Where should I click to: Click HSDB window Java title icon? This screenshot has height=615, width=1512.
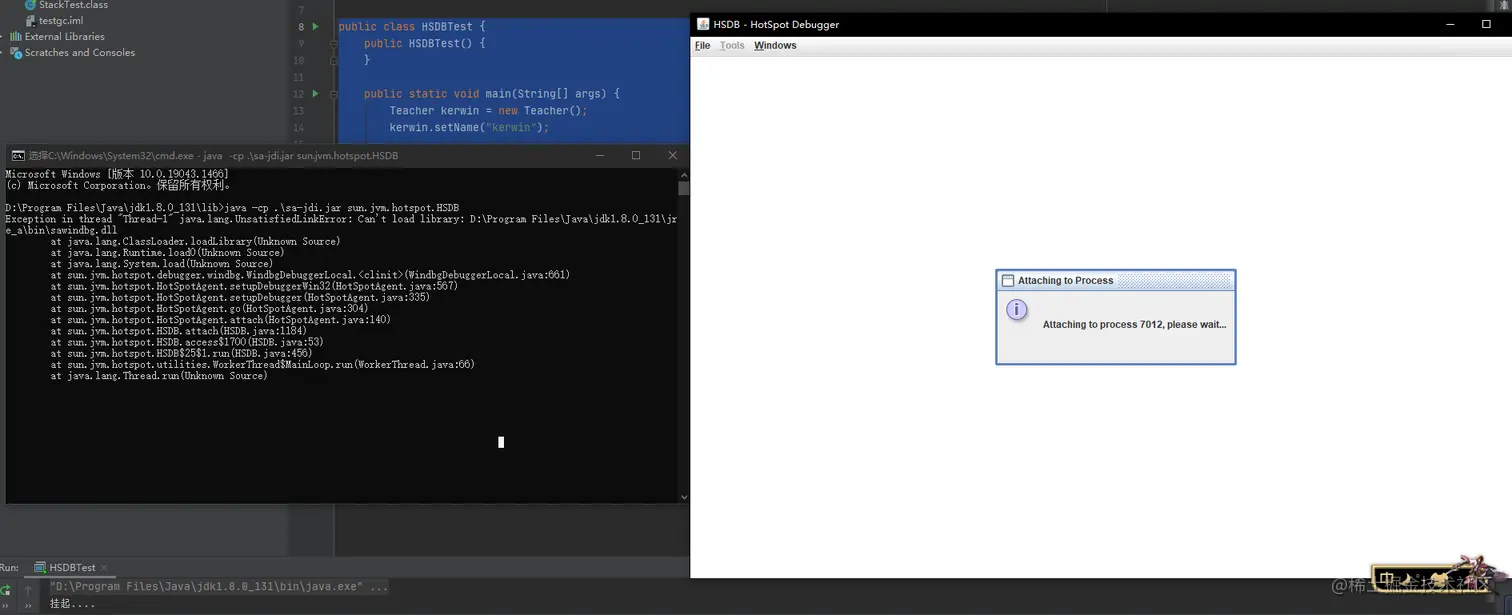(703, 24)
